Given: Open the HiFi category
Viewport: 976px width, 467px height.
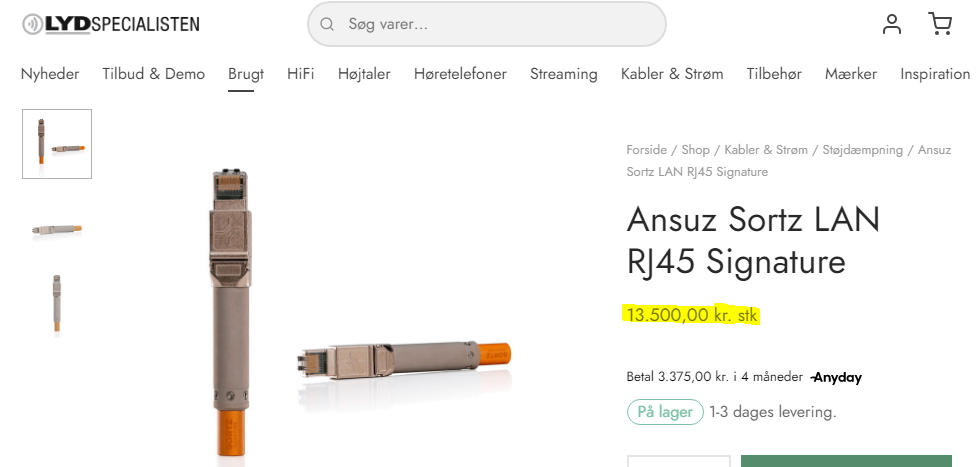Looking at the screenshot, I should click(x=301, y=74).
